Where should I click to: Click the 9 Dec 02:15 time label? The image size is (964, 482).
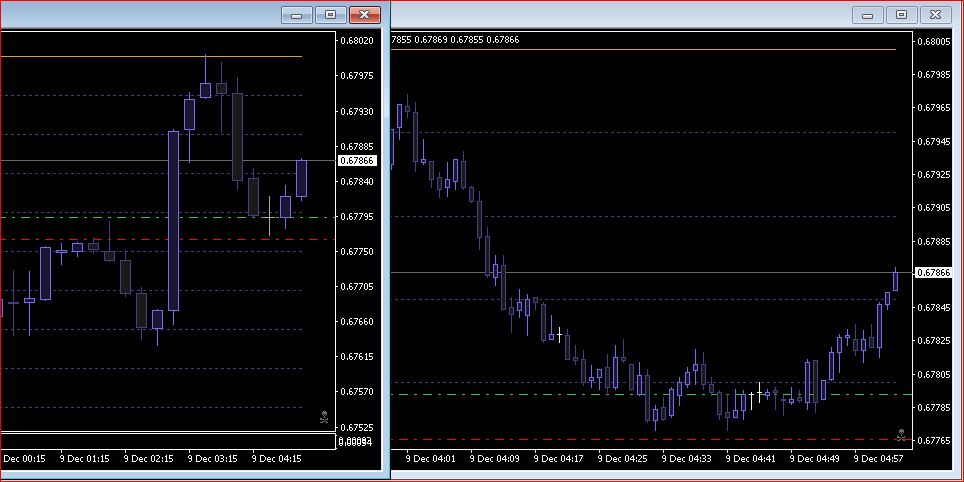coord(148,459)
